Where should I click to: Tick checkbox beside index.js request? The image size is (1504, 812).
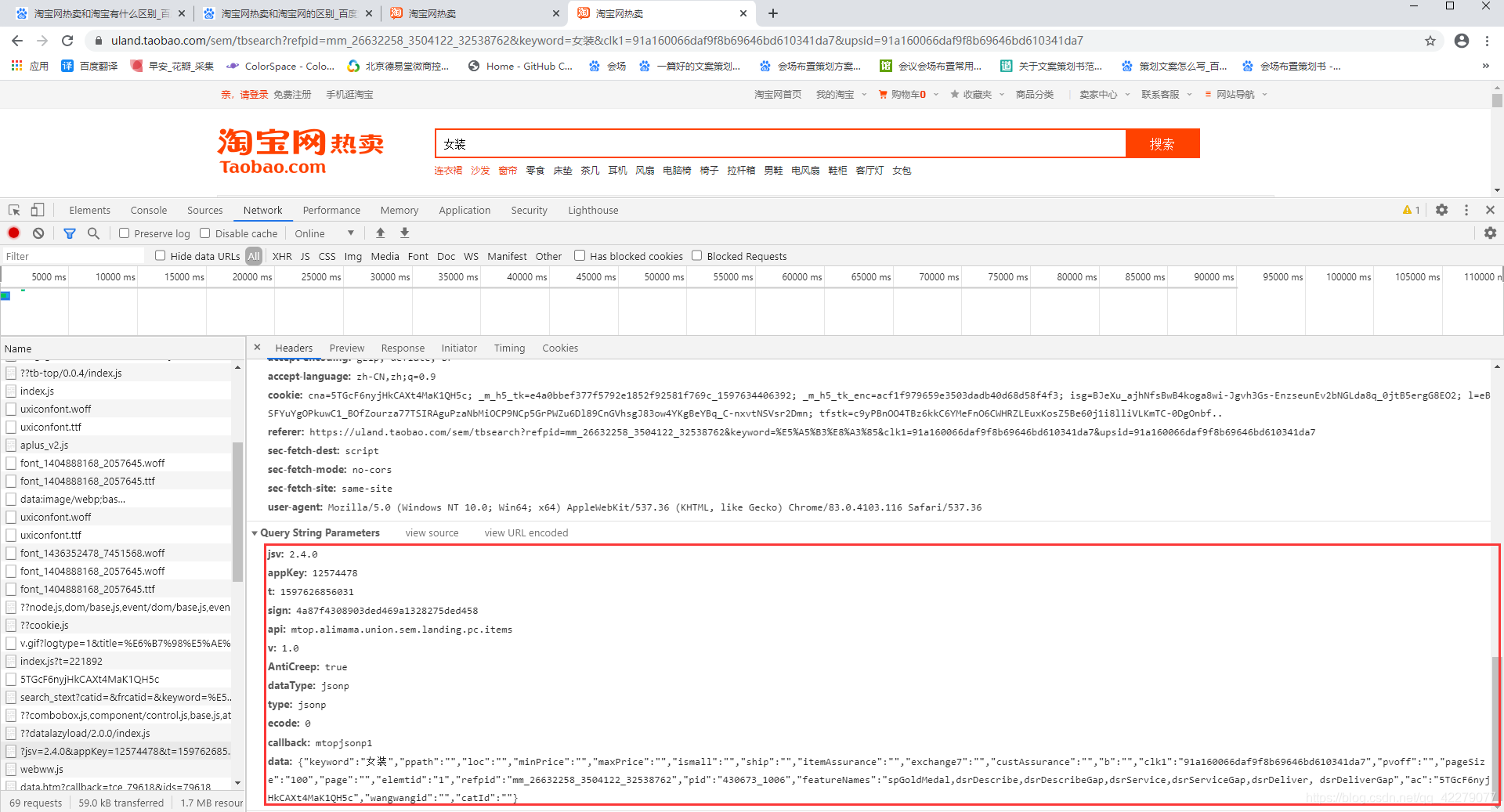[11, 391]
